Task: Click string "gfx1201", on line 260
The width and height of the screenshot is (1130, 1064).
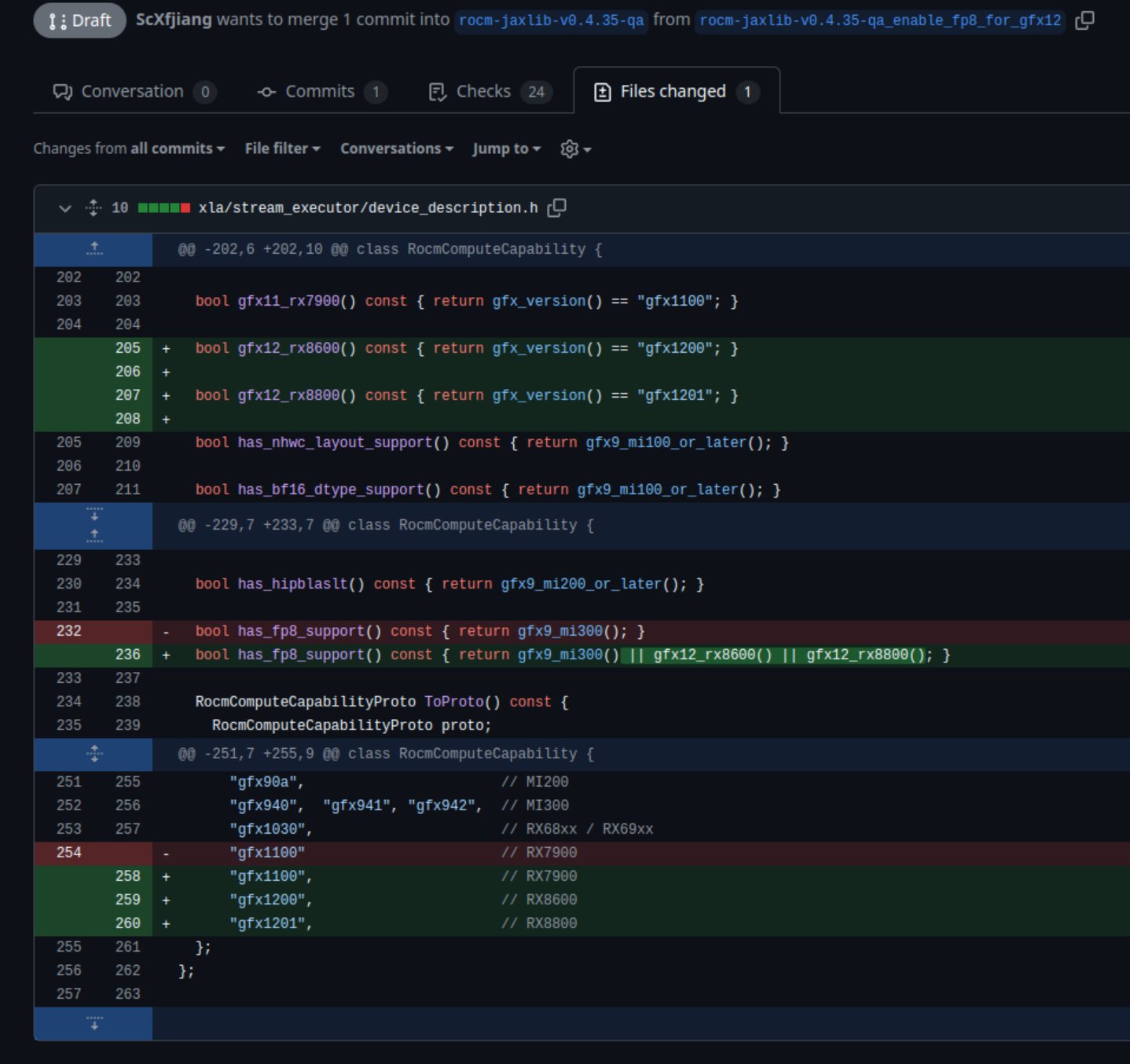Action: pyautogui.click(x=271, y=923)
